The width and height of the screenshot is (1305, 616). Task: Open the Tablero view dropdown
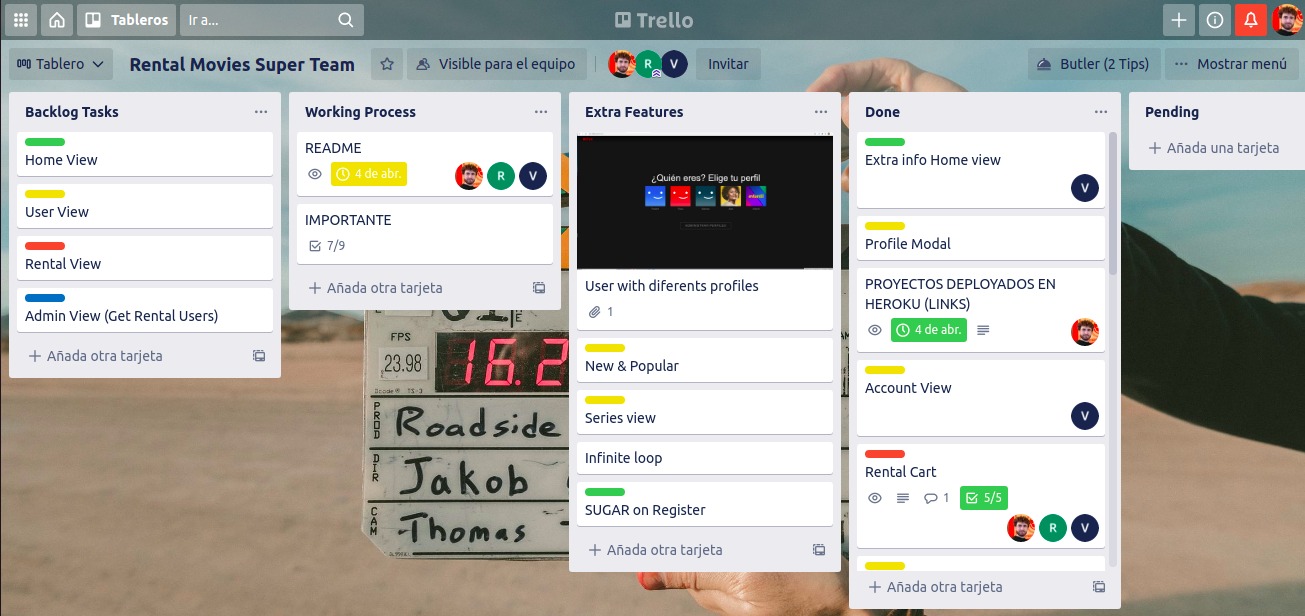[x=61, y=64]
